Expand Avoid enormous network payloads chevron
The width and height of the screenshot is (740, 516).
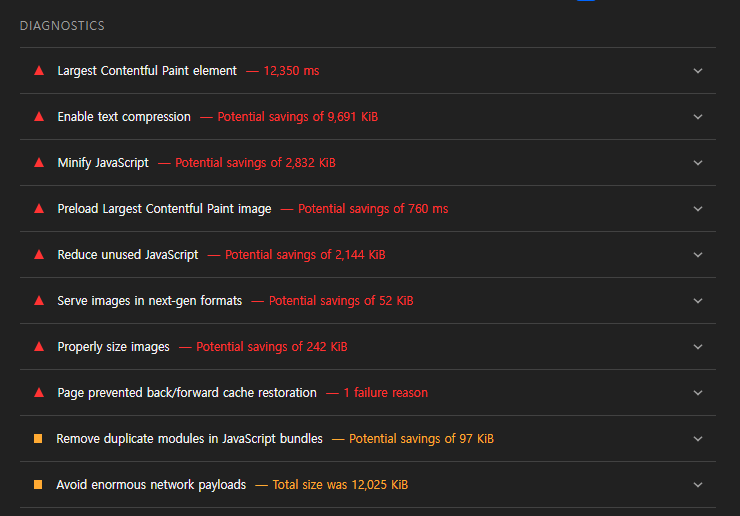click(698, 485)
